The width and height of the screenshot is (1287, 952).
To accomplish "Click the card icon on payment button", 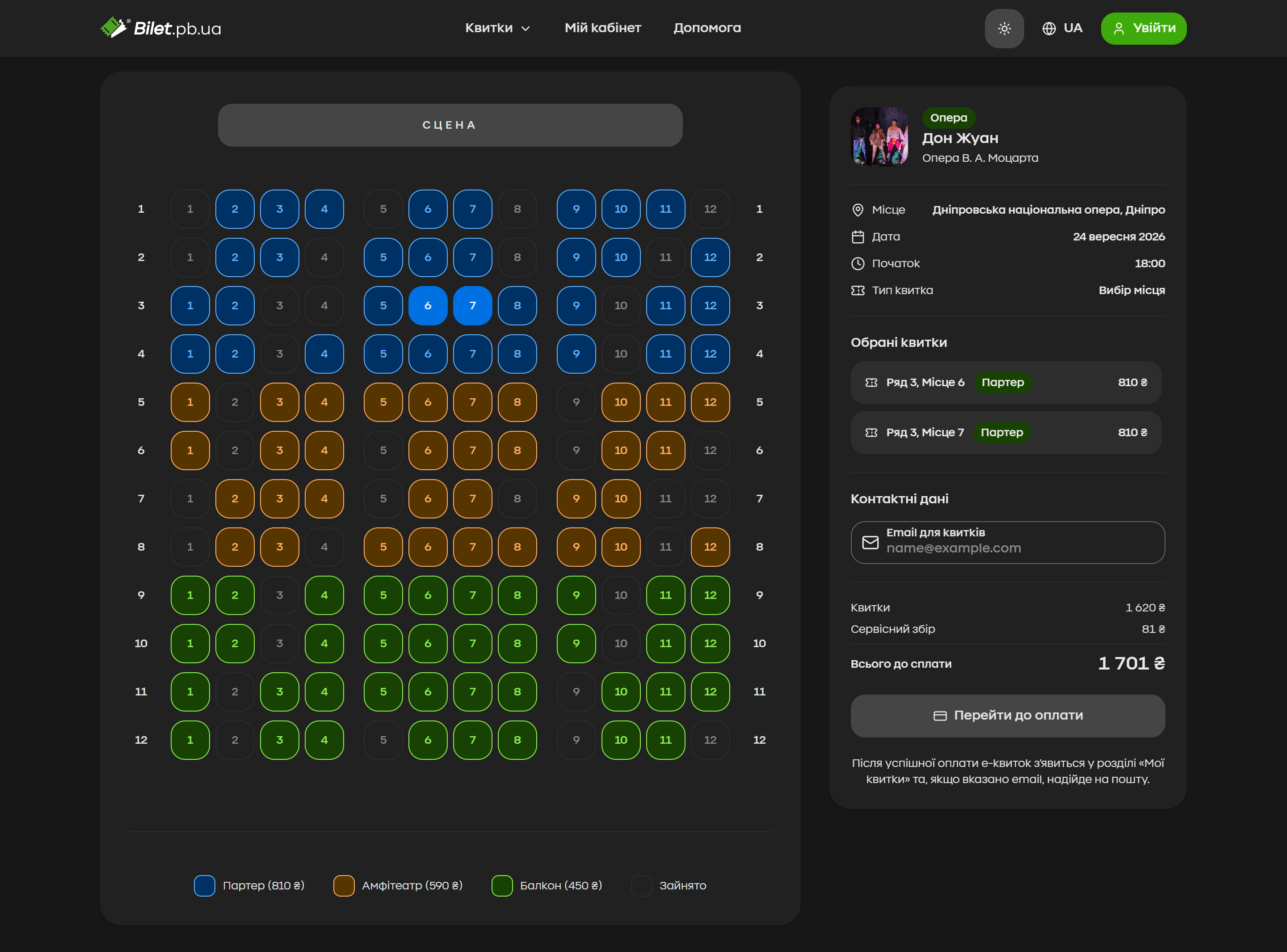I will (x=940, y=716).
